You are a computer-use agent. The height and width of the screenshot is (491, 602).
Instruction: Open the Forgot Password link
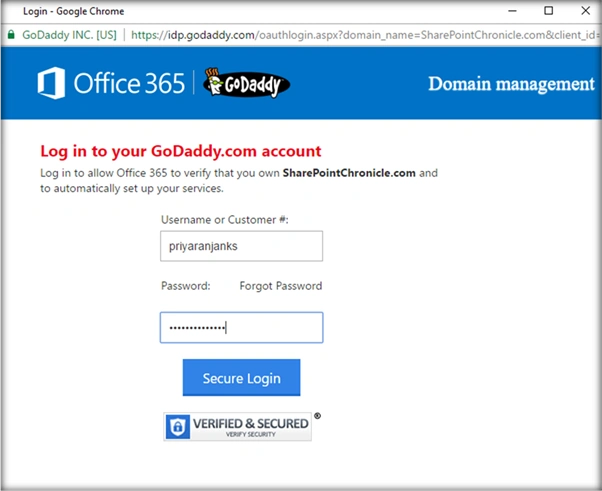281,286
